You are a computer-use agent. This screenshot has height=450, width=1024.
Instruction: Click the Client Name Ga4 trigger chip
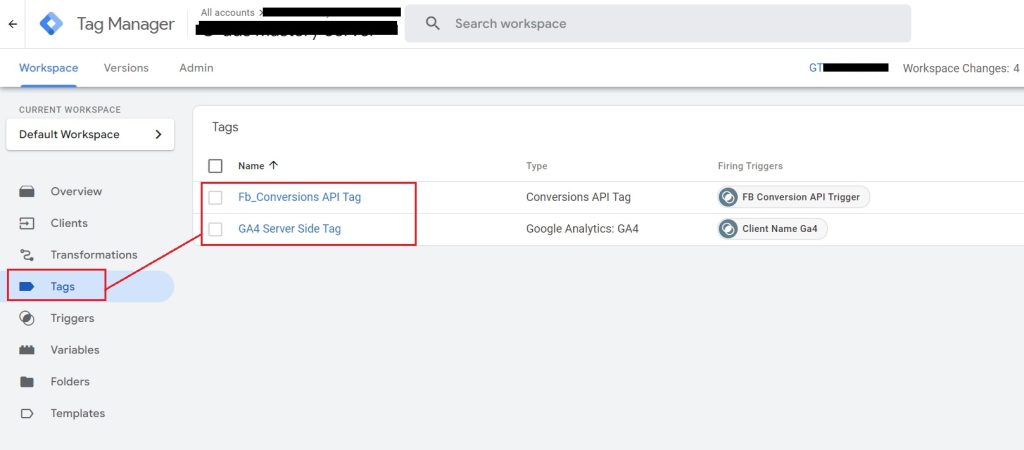772,229
